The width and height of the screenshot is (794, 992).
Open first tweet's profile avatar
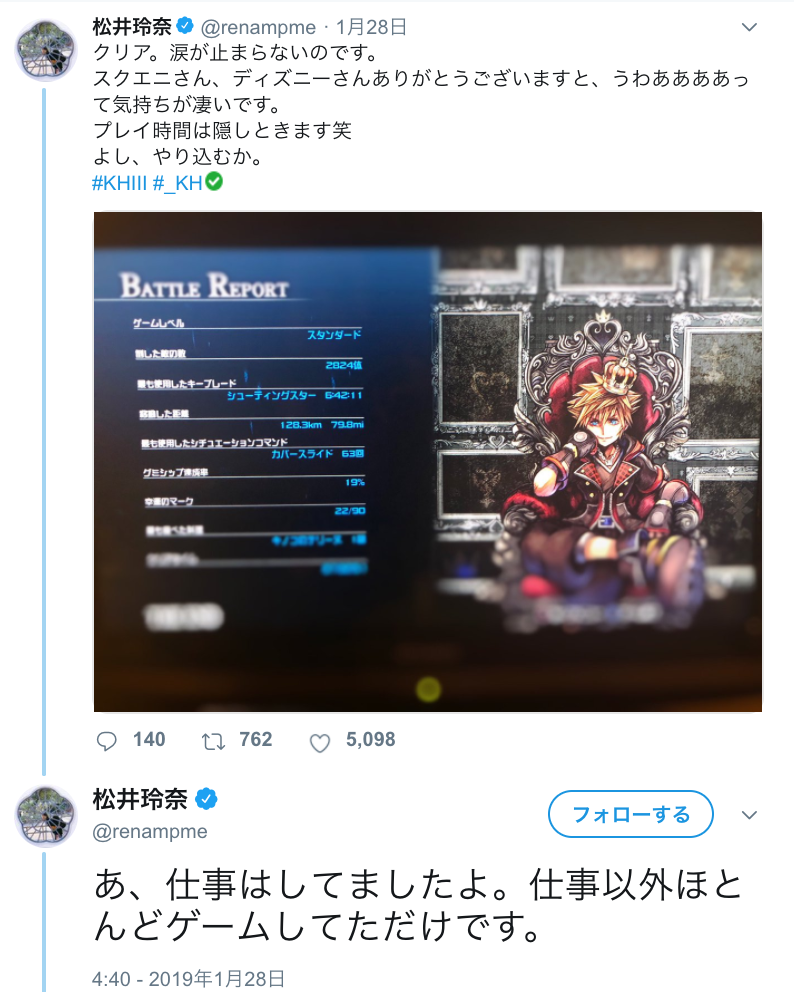(46, 51)
